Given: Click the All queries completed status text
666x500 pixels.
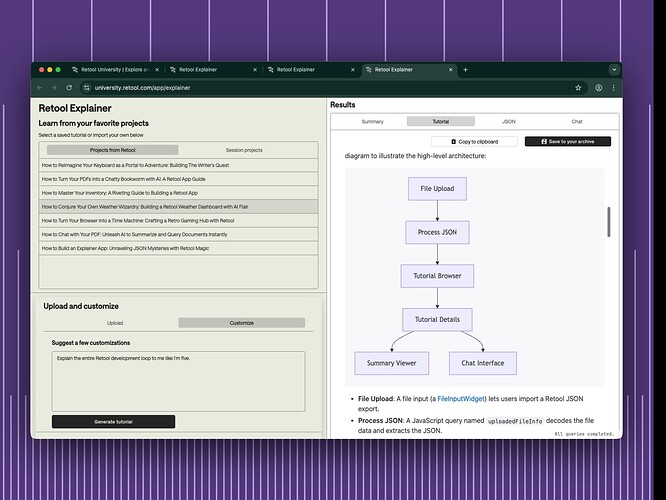Looking at the screenshot, I should point(584,434).
